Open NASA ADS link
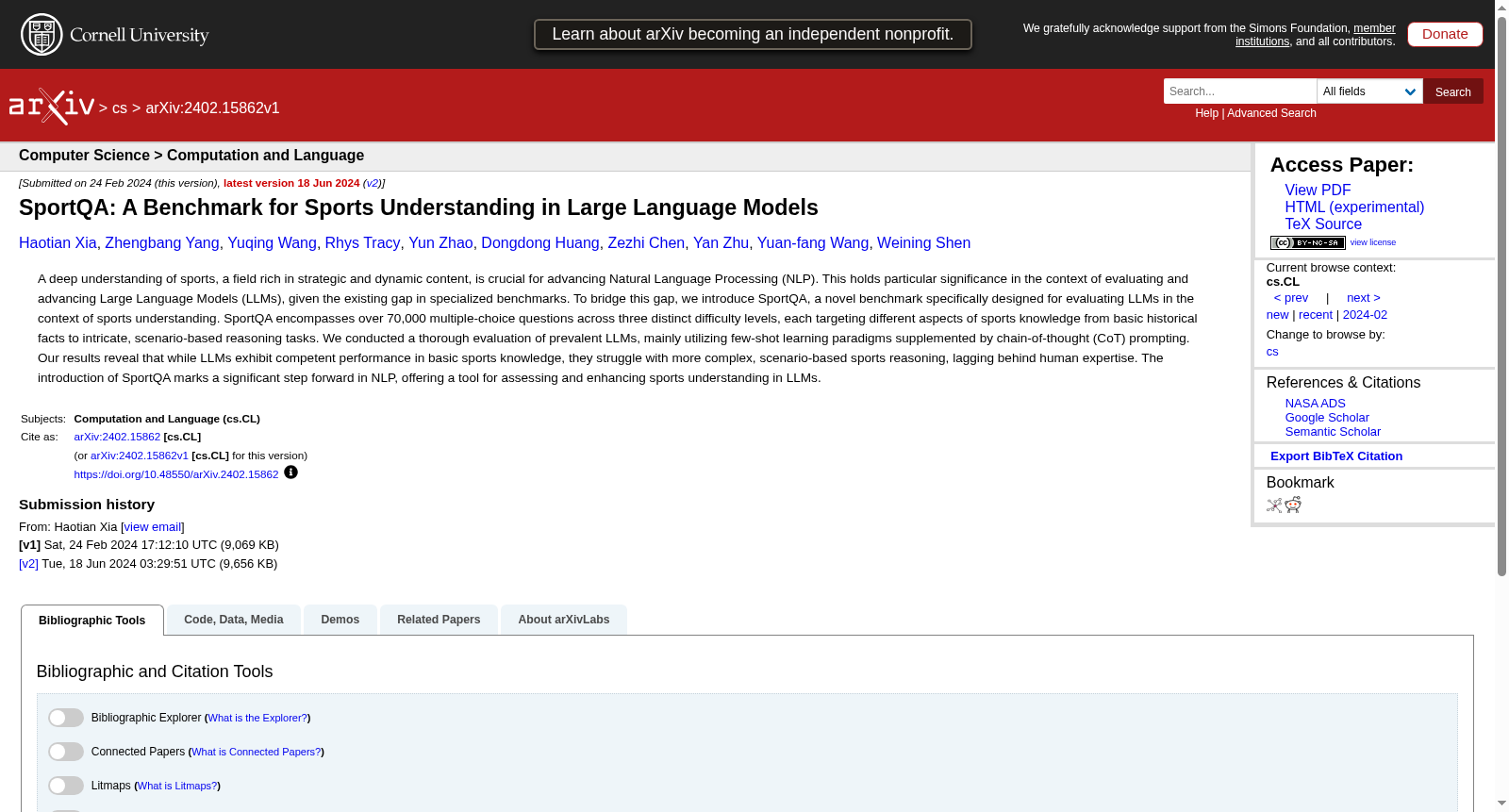This screenshot has height=812, width=1509. coord(1315,404)
